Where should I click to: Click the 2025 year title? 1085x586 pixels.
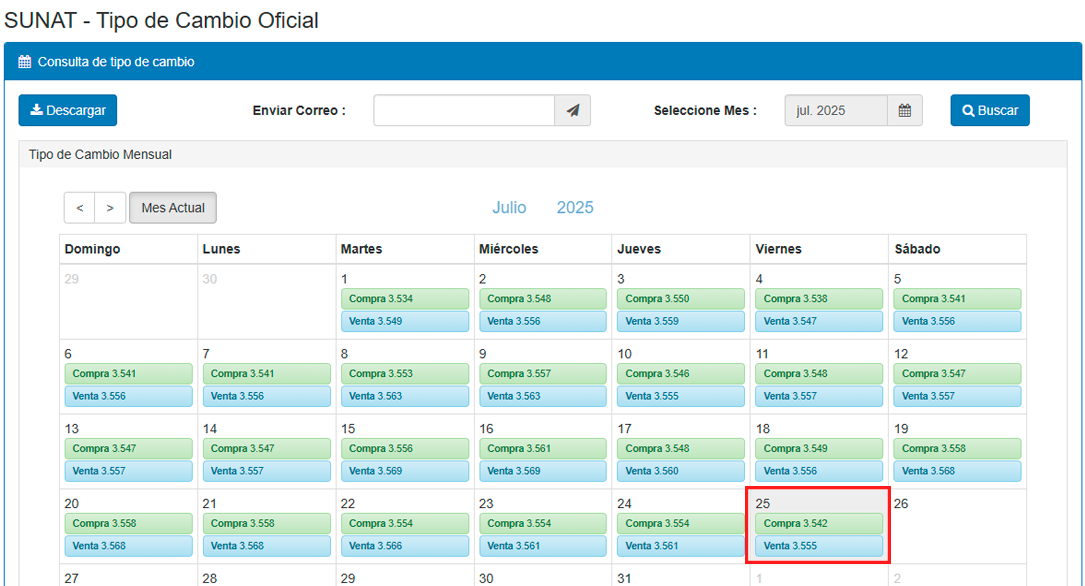tap(575, 208)
